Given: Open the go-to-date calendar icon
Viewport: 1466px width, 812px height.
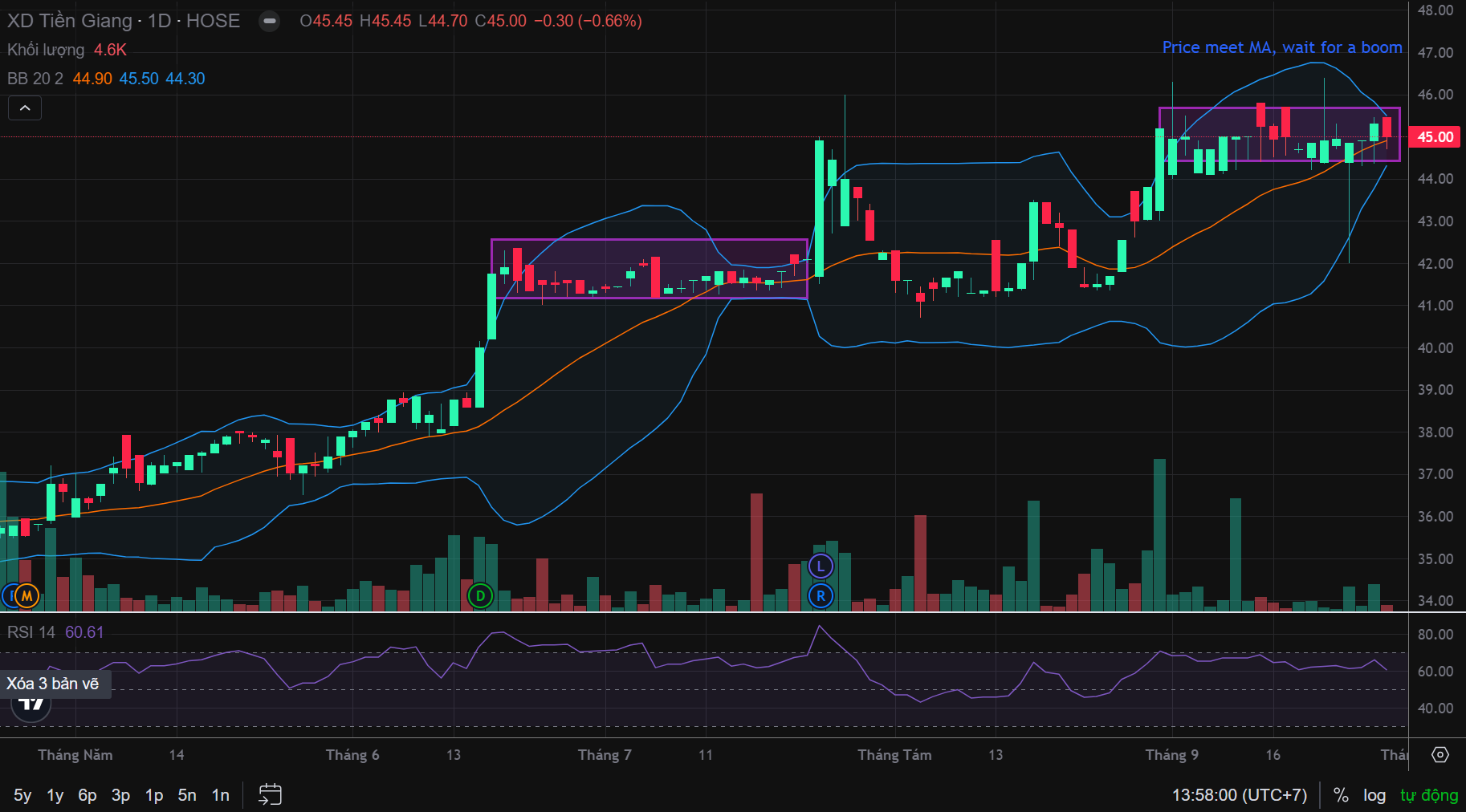Looking at the screenshot, I should [270, 794].
